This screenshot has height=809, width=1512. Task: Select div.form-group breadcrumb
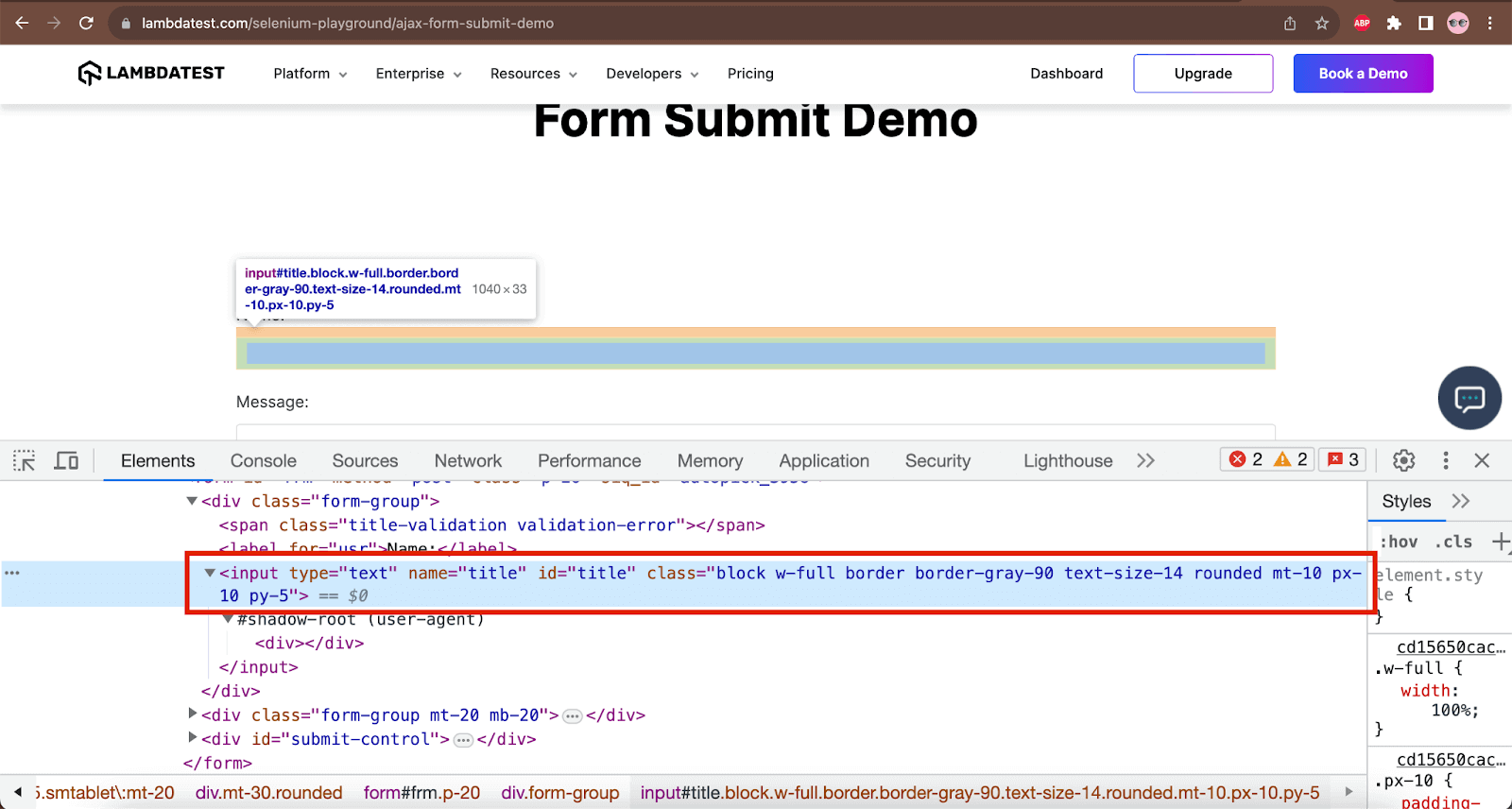[x=560, y=793]
